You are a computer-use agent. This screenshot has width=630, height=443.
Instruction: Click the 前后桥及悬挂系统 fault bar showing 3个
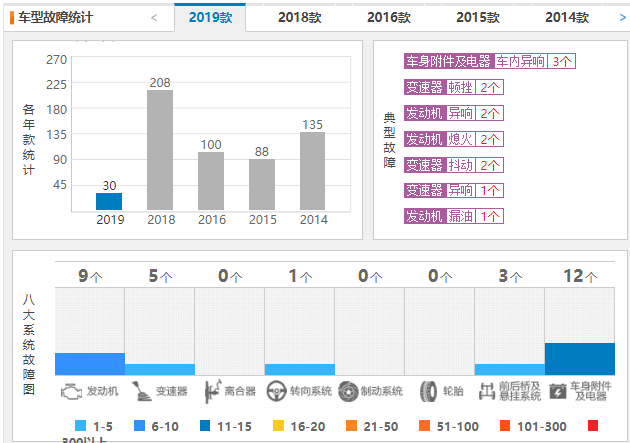pos(509,370)
